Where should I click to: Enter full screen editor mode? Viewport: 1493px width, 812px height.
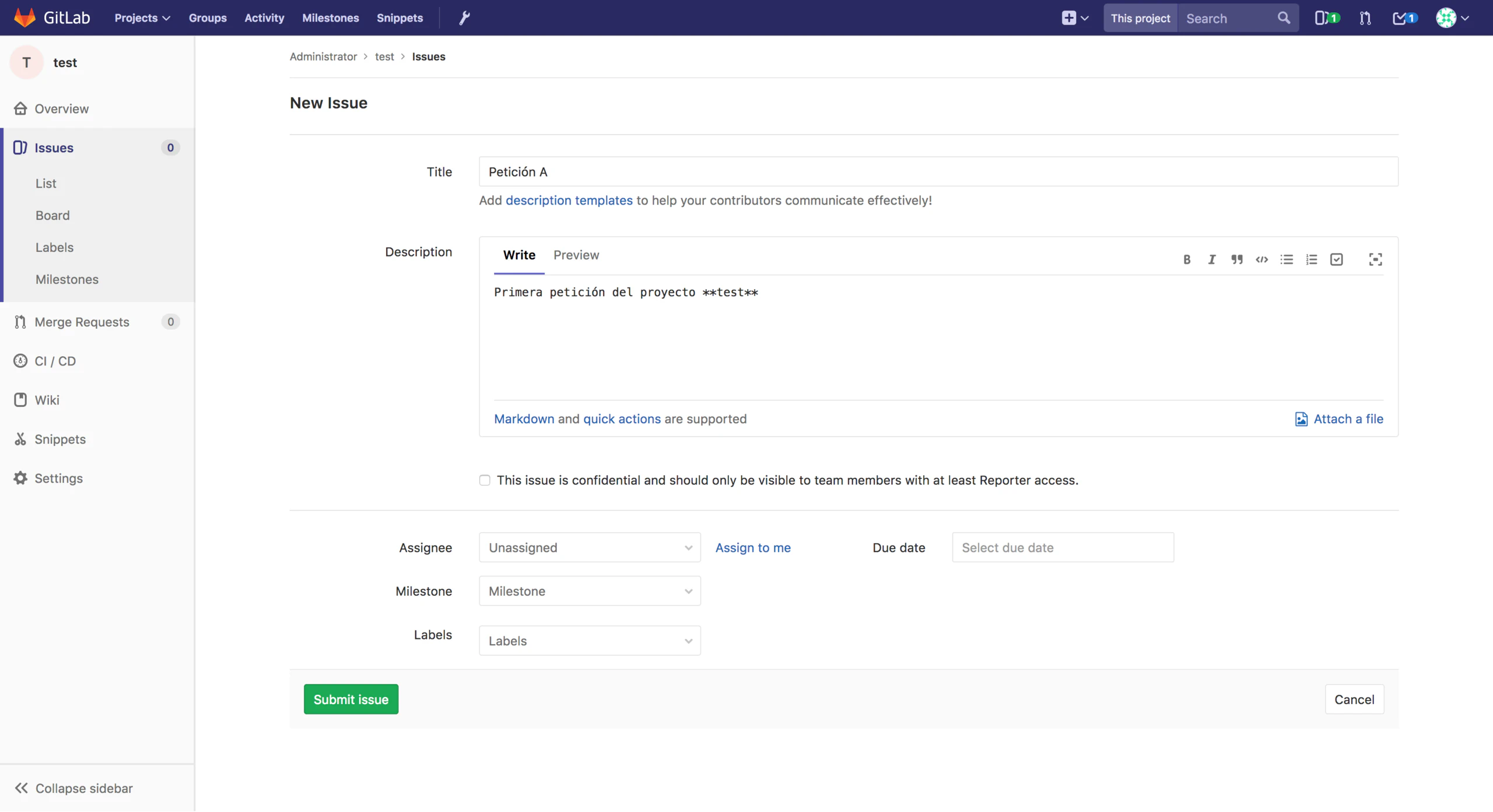[1375, 260]
